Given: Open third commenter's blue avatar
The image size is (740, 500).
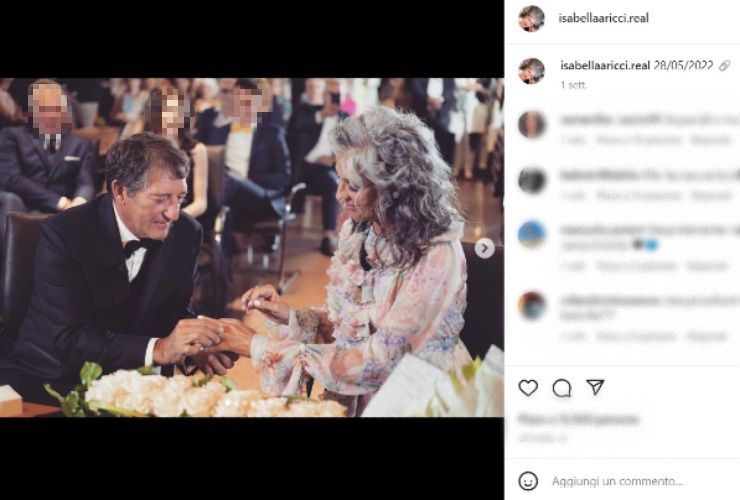Looking at the screenshot, I should [x=532, y=234].
